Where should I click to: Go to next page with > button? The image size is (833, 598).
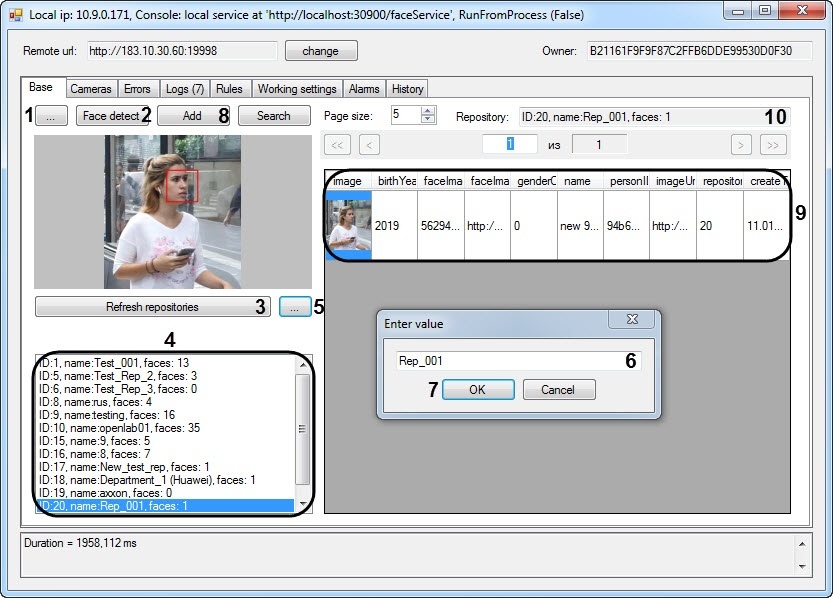741,144
